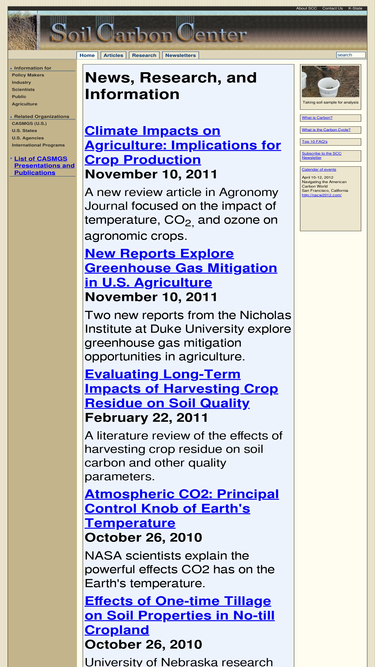This screenshot has width=375, height=667.
Task: Open the About SCC link
Action: tap(306, 9)
